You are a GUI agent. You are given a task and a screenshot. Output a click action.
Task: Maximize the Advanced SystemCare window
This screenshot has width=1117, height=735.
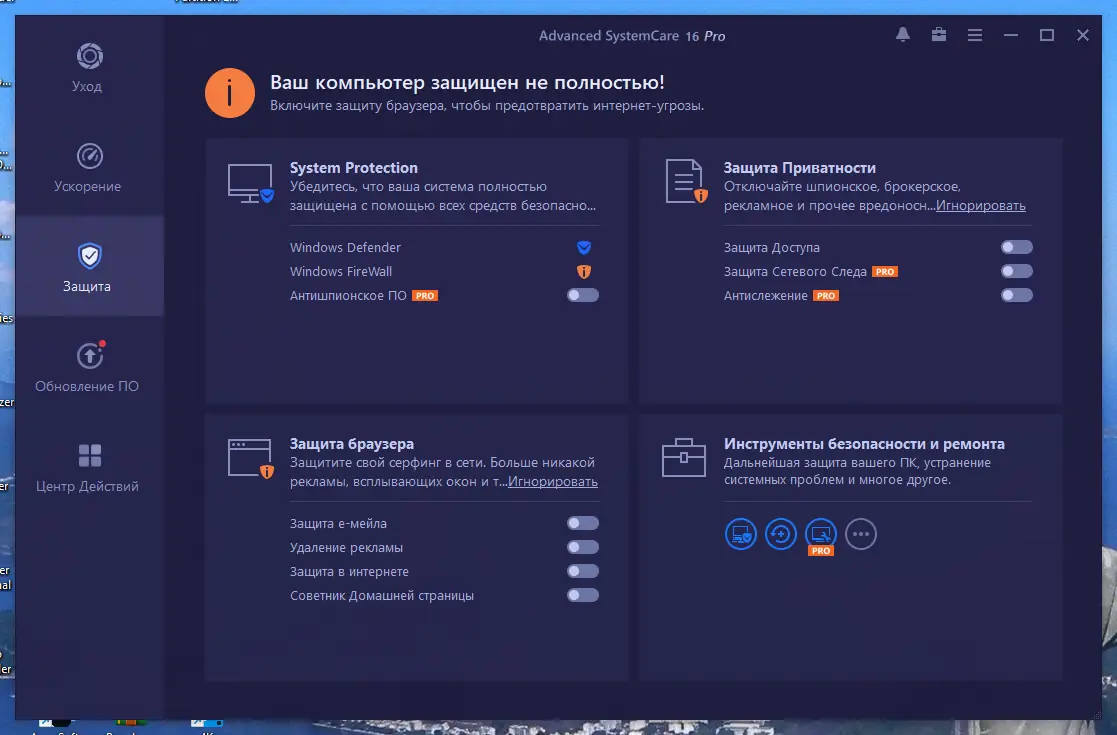click(x=1046, y=35)
